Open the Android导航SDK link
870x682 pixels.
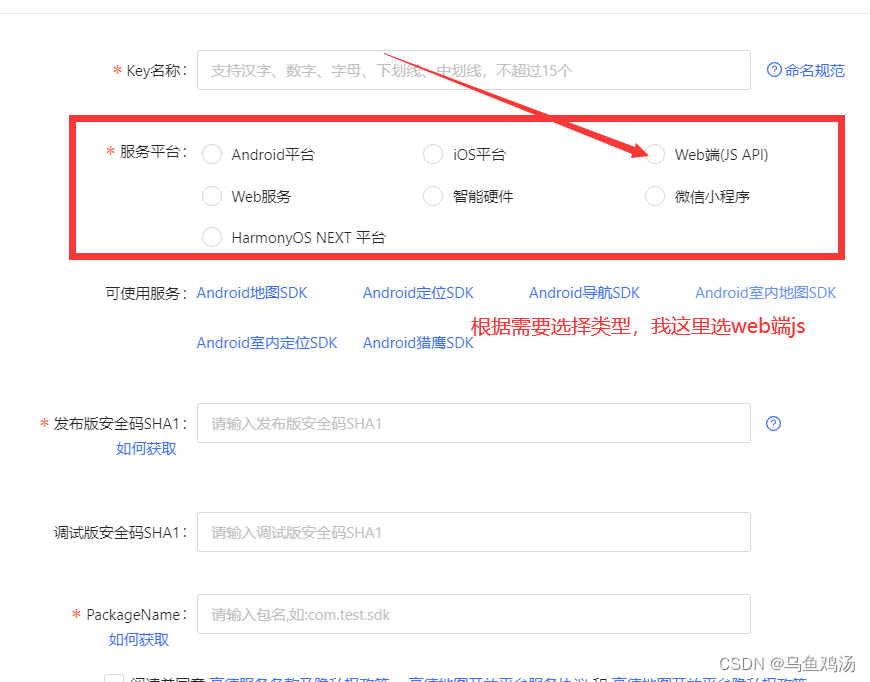[x=584, y=293]
